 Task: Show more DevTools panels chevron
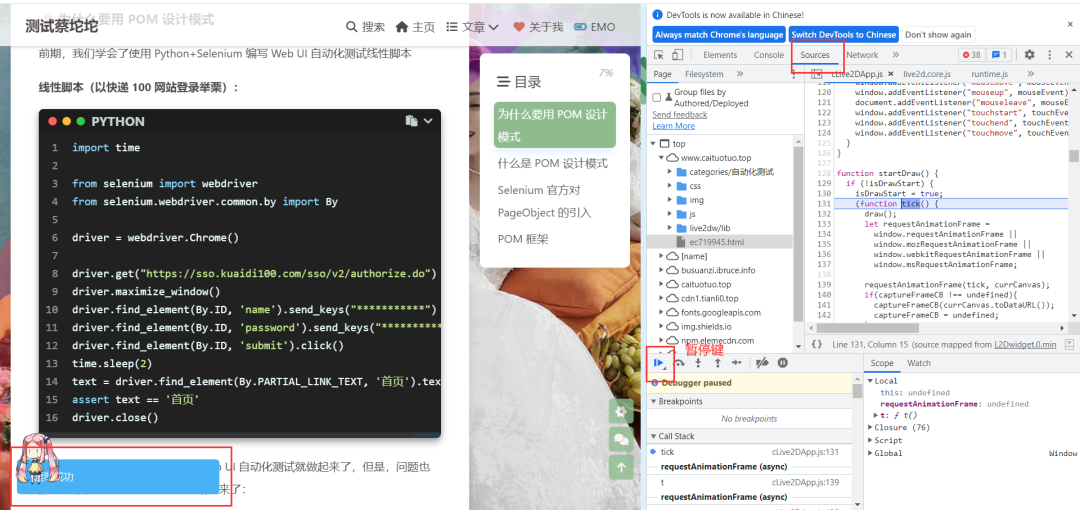click(895, 55)
